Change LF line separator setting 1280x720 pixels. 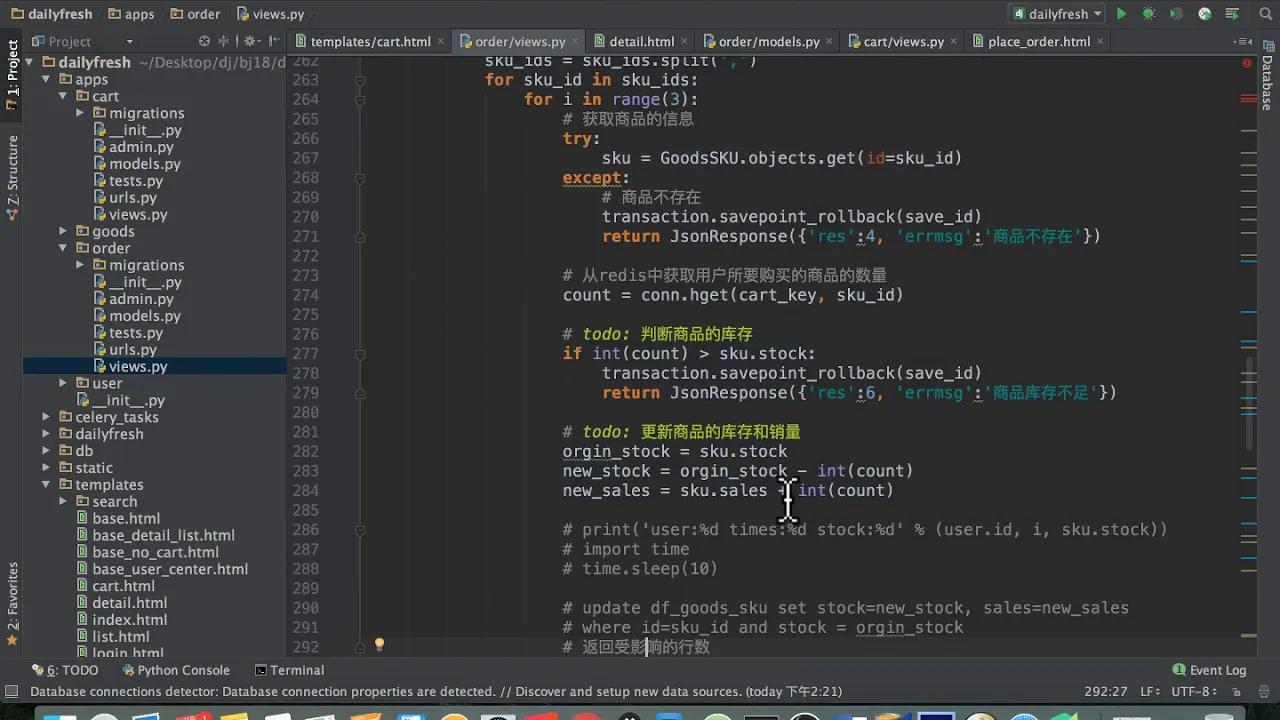pyautogui.click(x=1148, y=691)
